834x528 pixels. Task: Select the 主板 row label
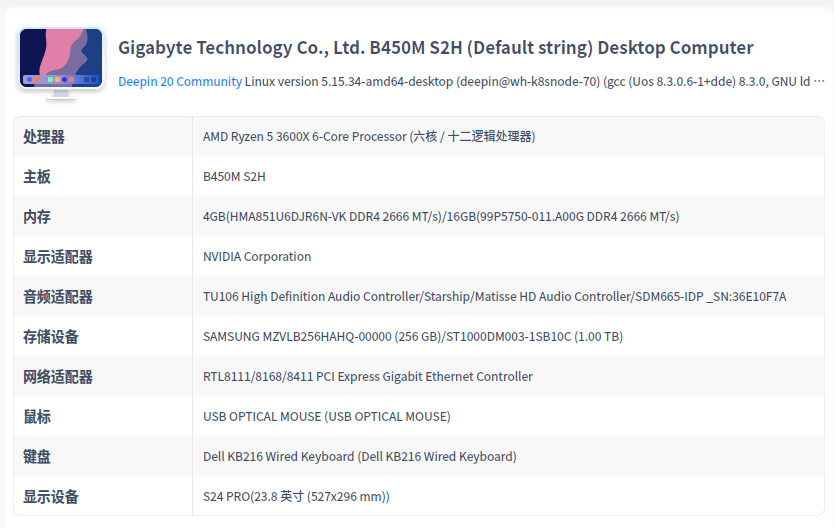point(37,177)
